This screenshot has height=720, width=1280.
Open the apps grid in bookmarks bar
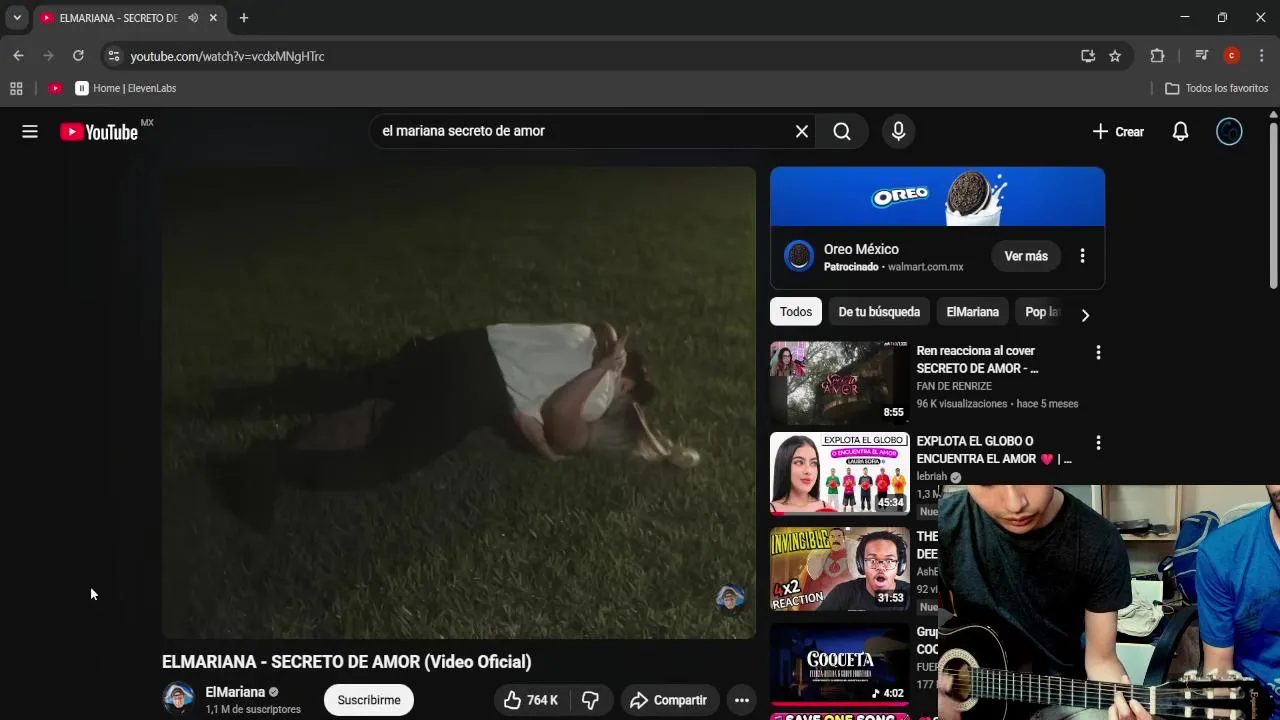tap(16, 88)
